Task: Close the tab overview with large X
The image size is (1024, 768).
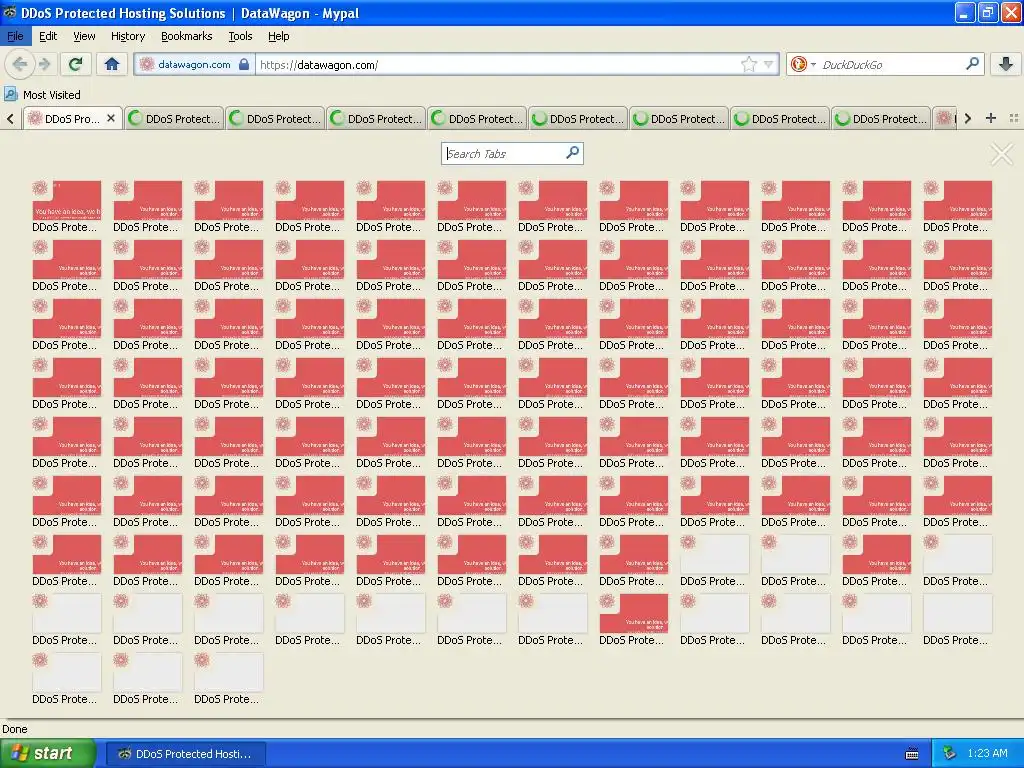Action: (x=1001, y=155)
